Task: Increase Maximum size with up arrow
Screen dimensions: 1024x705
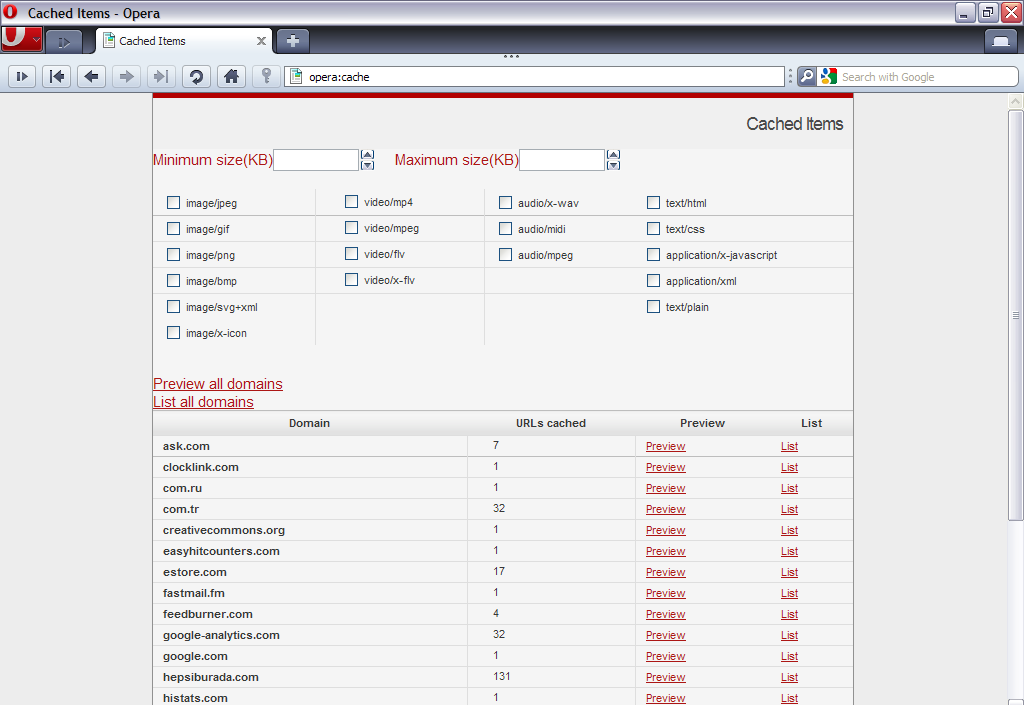Action: click(613, 155)
